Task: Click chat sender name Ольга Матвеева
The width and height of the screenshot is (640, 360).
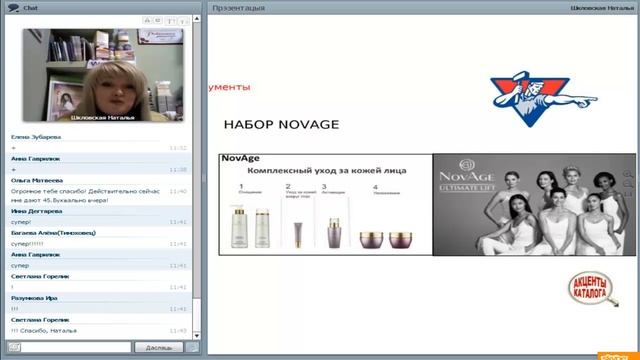Action: coord(37,180)
